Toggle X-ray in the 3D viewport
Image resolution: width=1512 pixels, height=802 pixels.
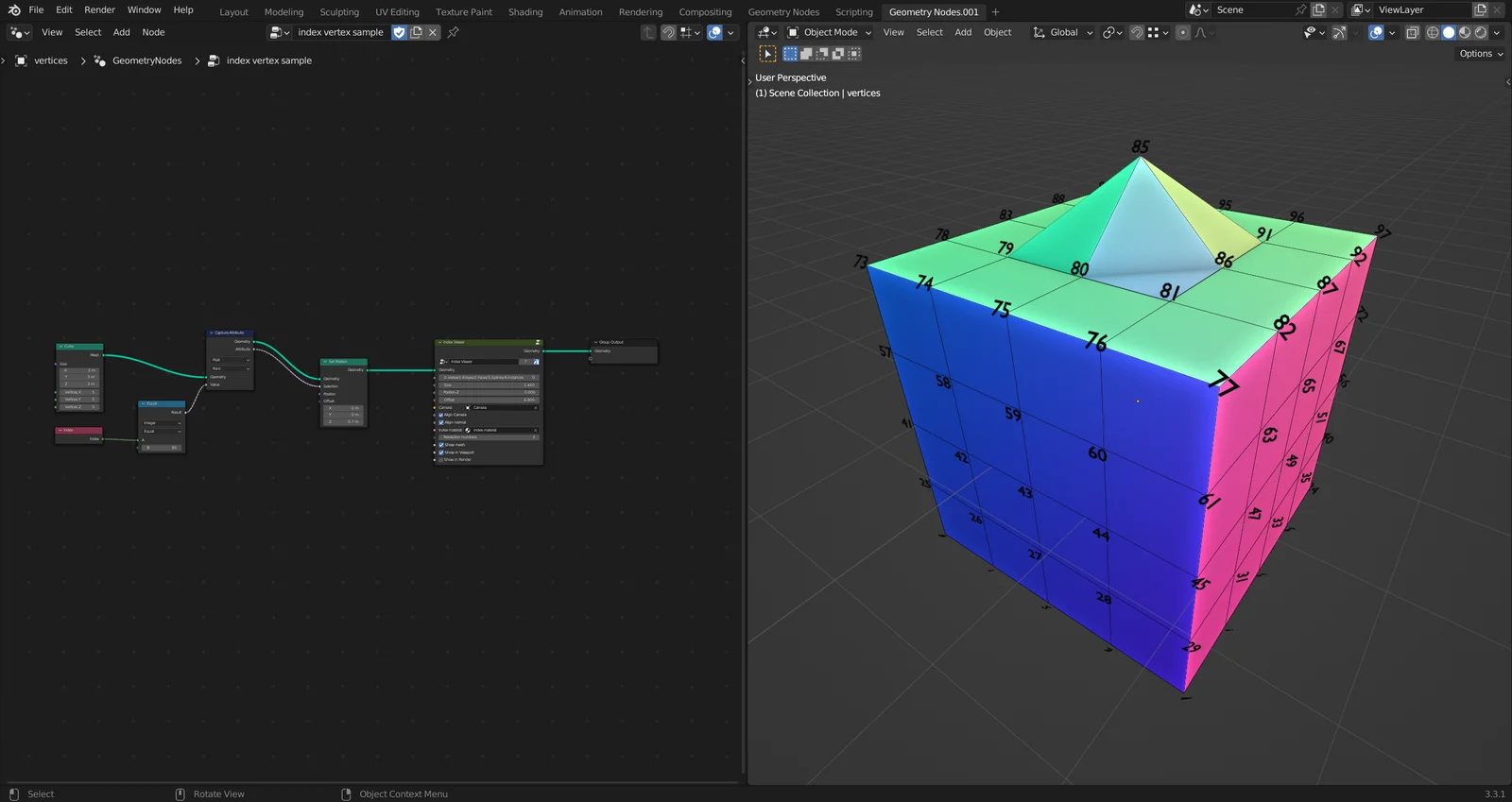[1412, 32]
